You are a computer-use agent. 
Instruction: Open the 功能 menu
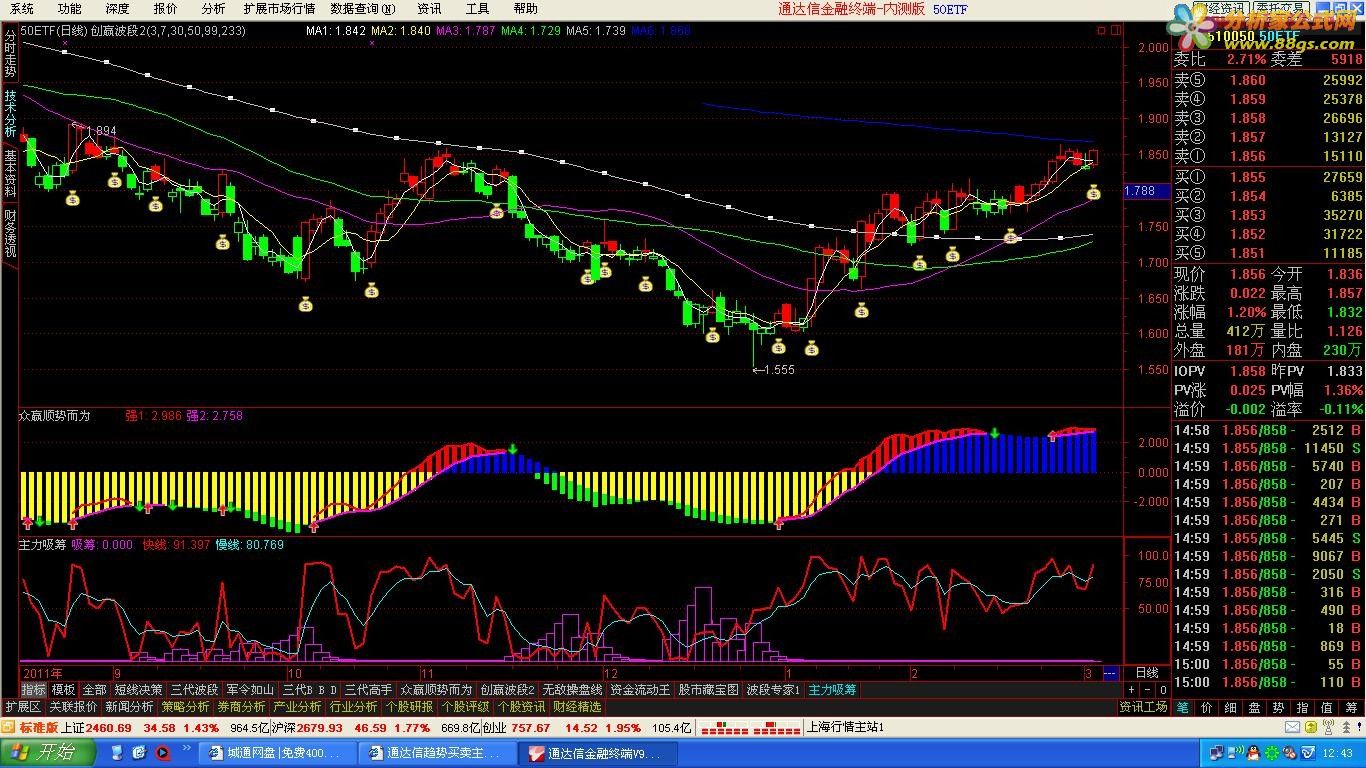(69, 9)
